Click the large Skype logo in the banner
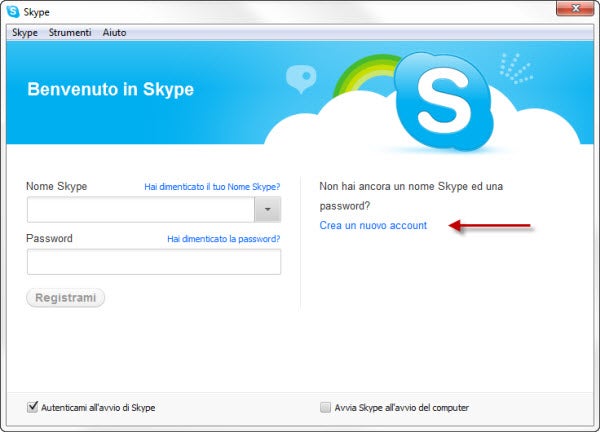This screenshot has width=600, height=432. 444,101
